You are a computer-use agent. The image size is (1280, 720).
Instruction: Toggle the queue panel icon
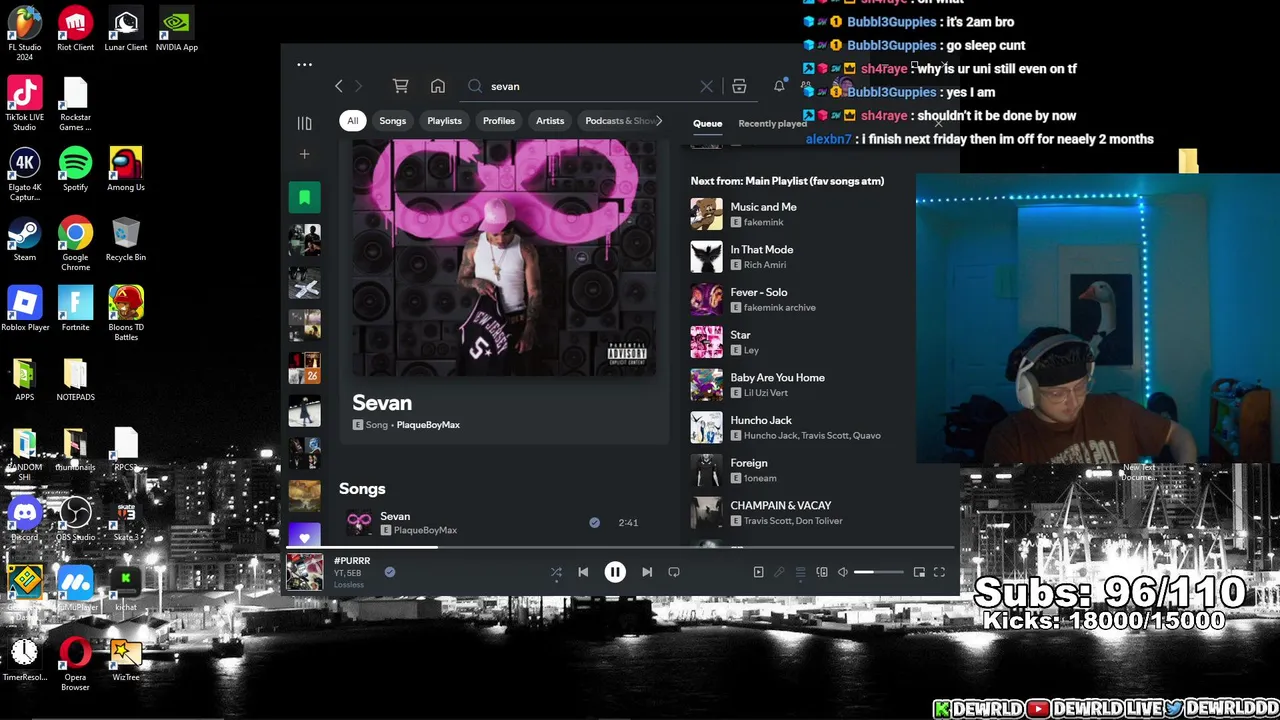coord(800,572)
